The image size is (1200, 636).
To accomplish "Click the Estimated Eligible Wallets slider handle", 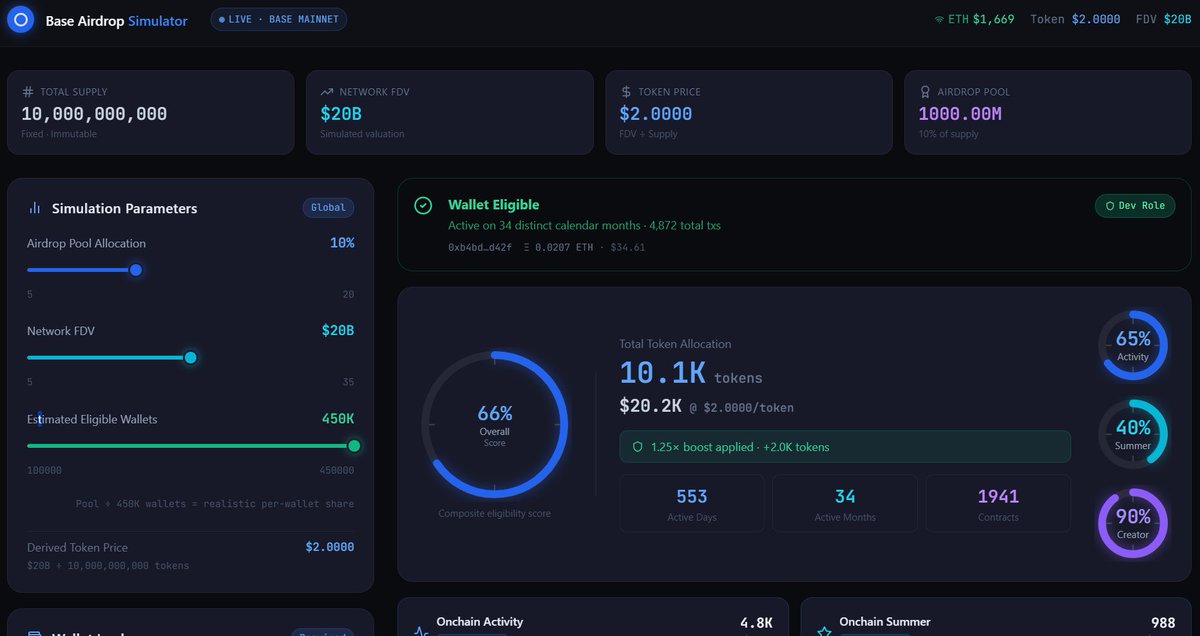I will 353,446.
